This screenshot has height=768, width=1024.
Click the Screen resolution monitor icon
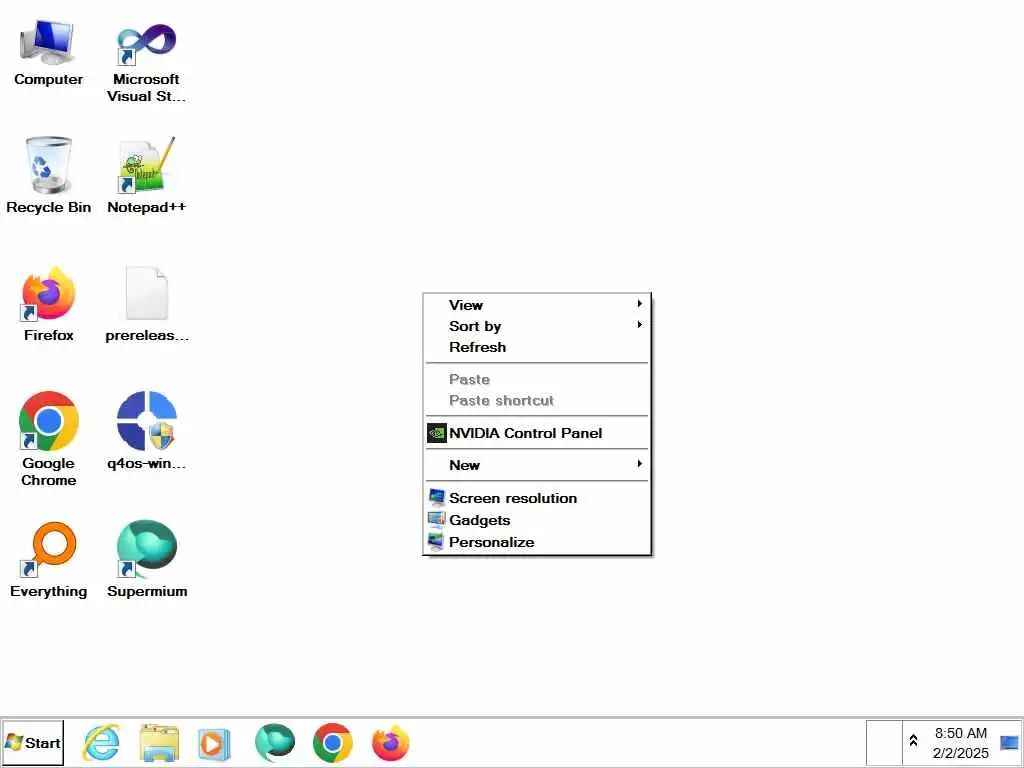coord(436,498)
